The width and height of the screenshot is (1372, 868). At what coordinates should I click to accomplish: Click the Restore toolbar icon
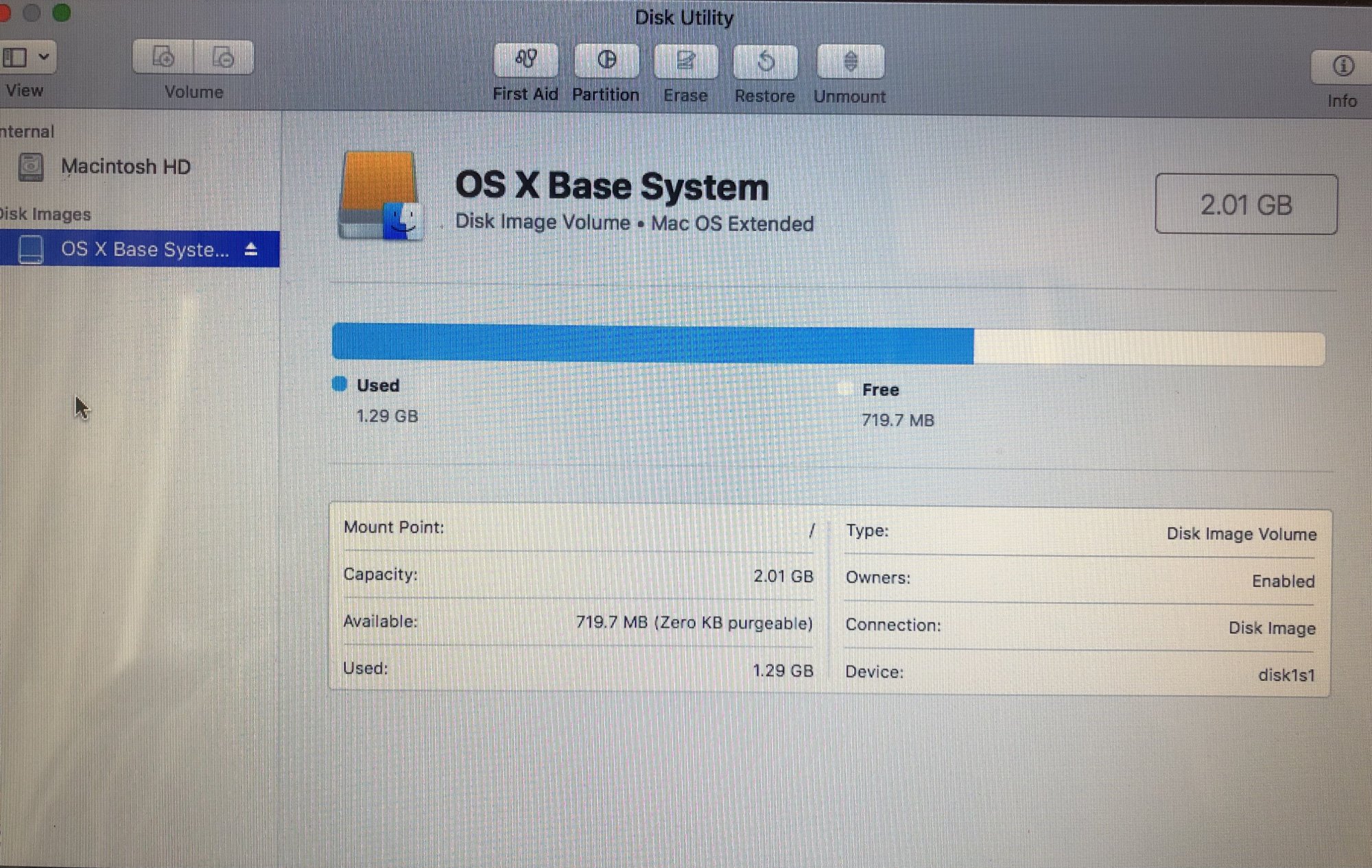click(765, 63)
